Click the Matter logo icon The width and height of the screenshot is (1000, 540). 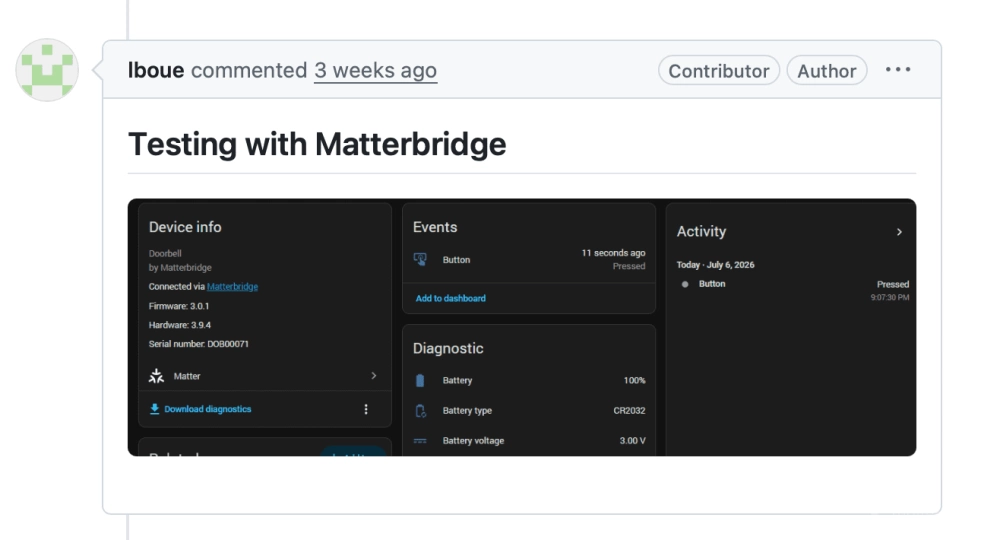point(156,376)
